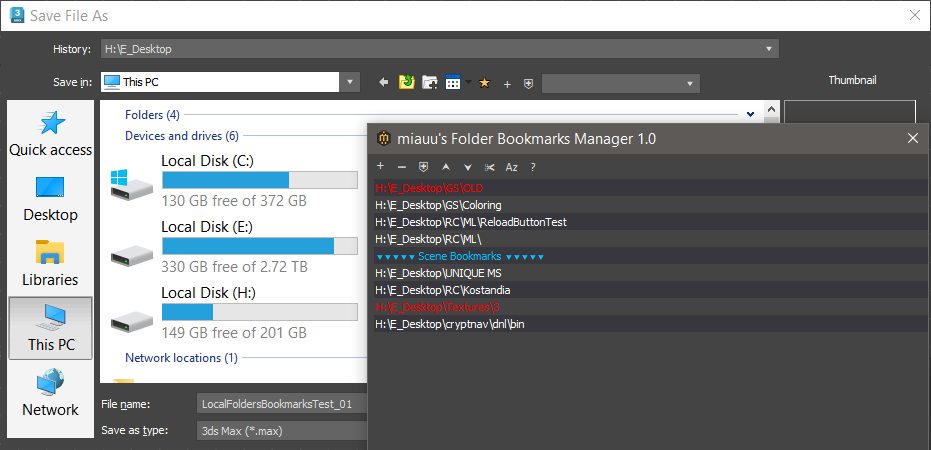Go back to the previous folder
This screenshot has height=450, width=931.
384,83
